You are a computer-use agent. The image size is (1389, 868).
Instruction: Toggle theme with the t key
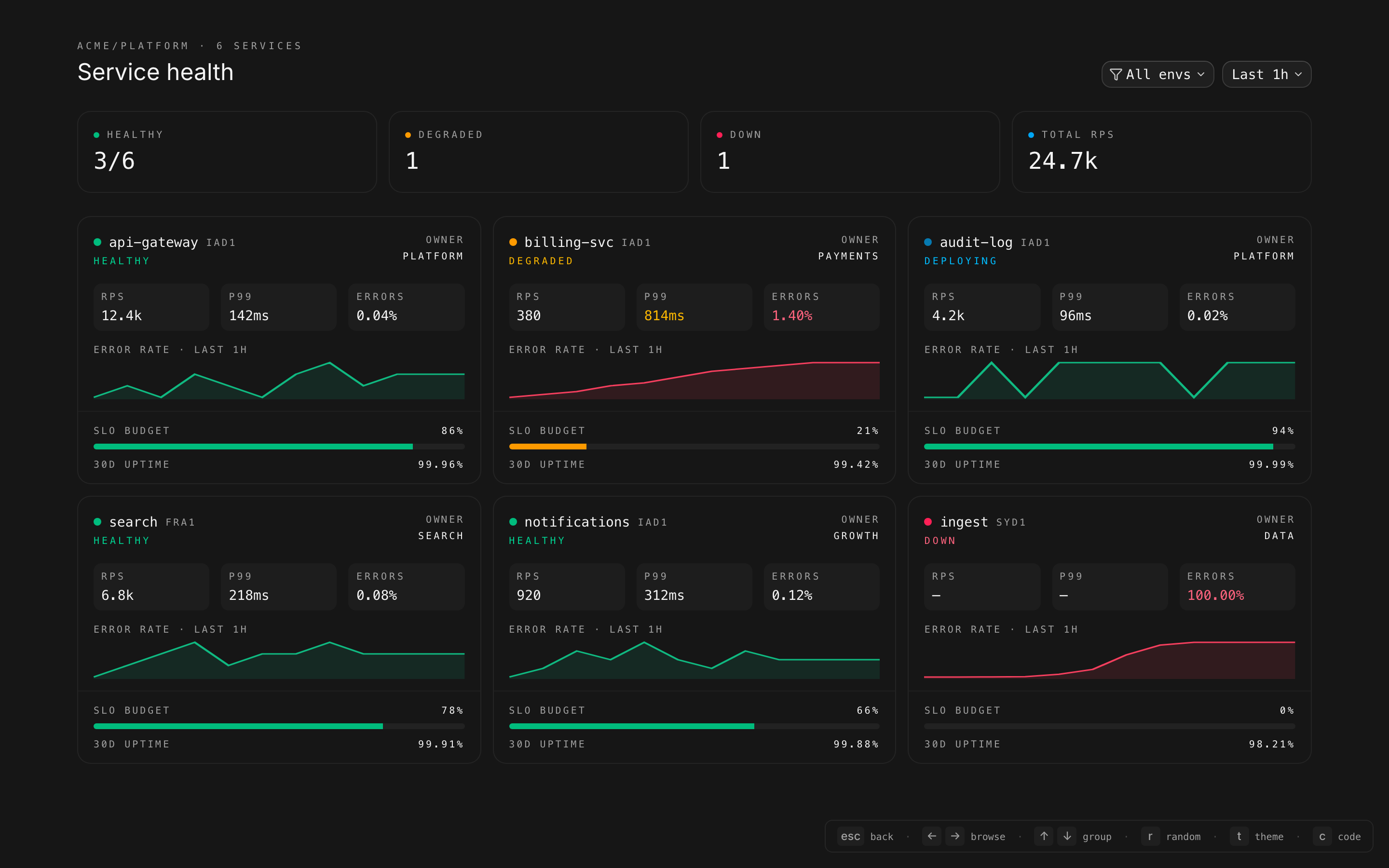pos(1239,836)
